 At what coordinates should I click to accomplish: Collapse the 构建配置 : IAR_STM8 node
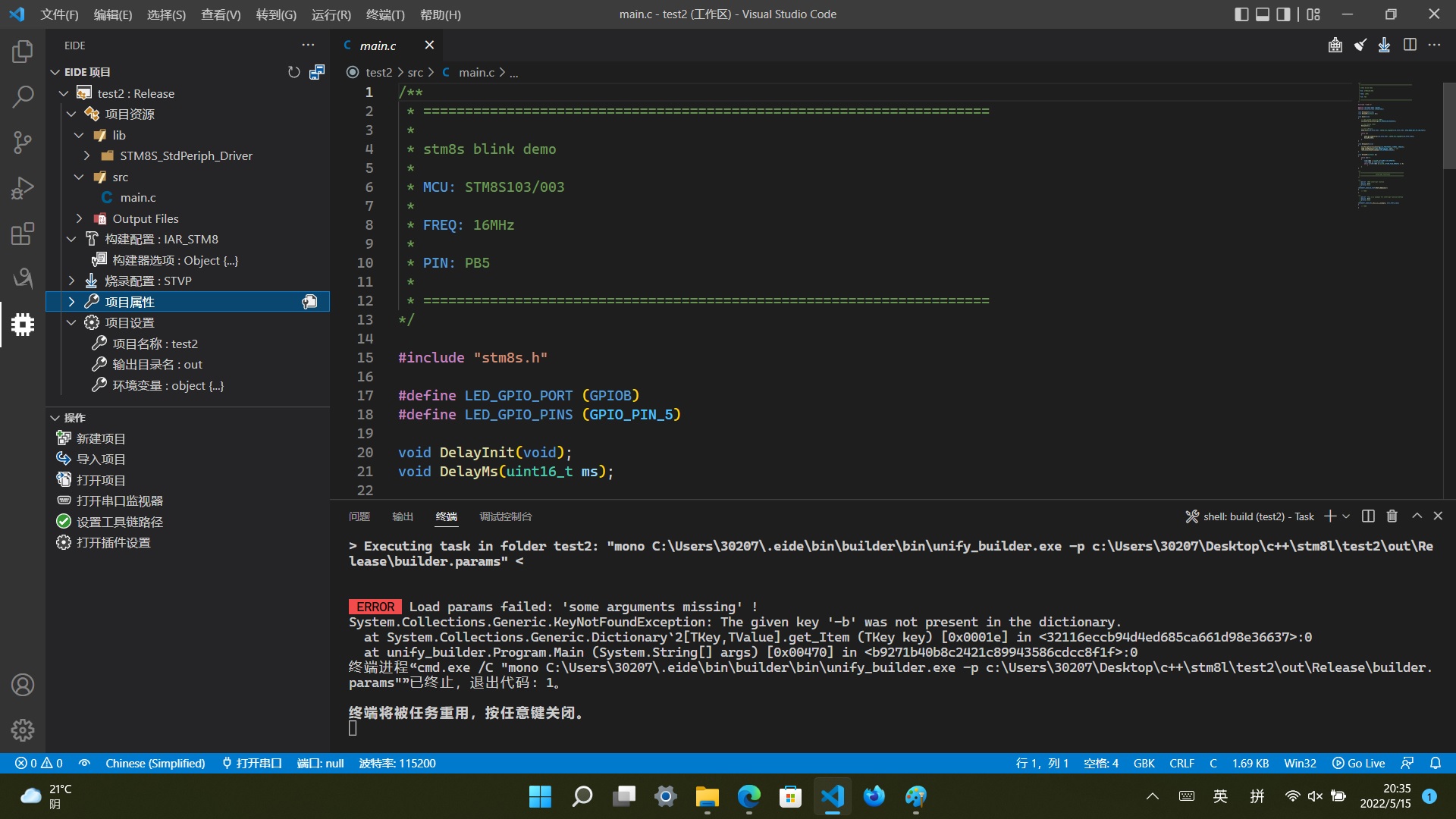pos(71,239)
